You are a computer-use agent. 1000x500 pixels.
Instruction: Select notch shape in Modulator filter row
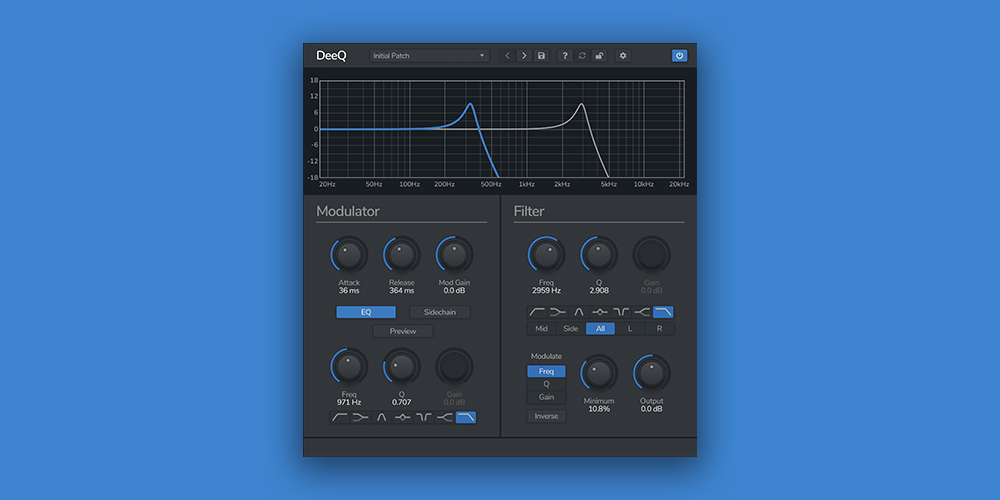tap(423, 418)
